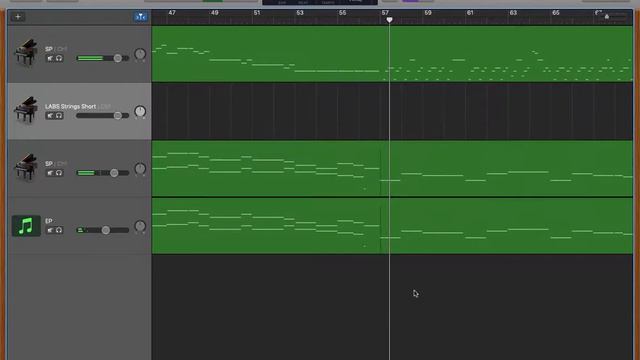
Task: Click the playhead marker on the ruler
Action: 389,20
